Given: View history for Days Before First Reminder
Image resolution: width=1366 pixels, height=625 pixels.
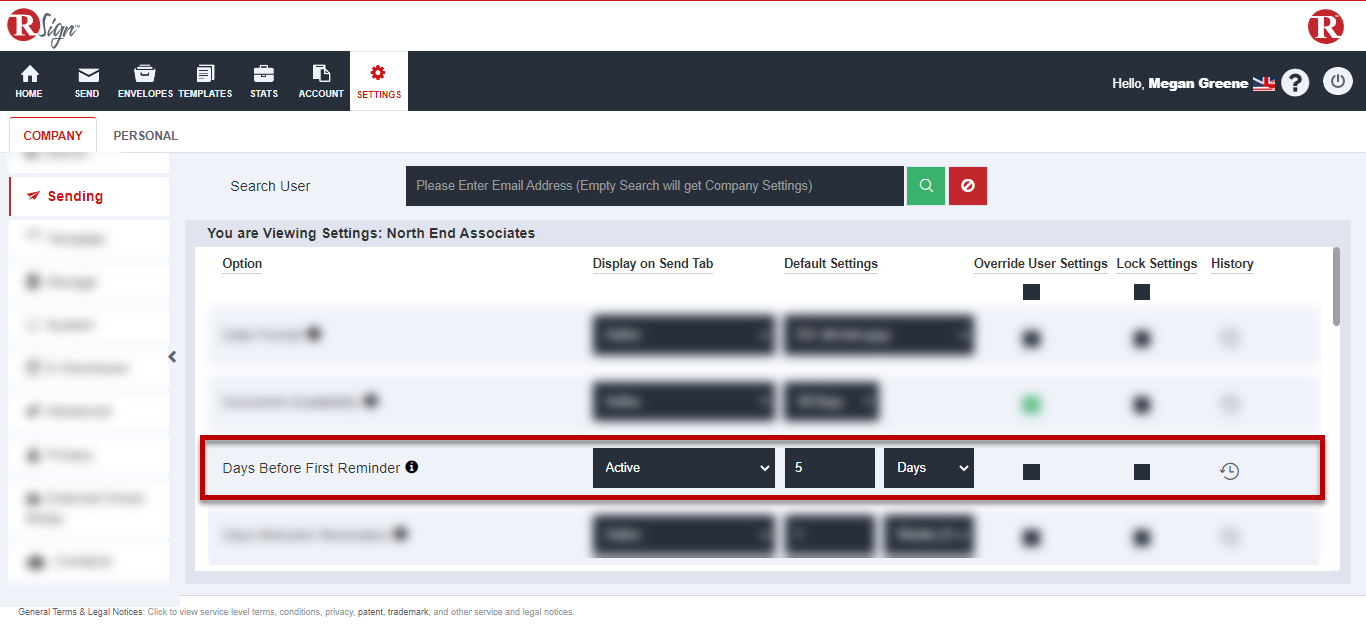Looking at the screenshot, I should click(x=1230, y=471).
